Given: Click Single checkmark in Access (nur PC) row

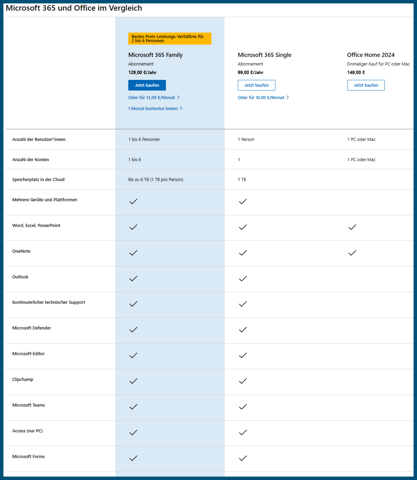Looking at the screenshot, I should [x=243, y=432].
